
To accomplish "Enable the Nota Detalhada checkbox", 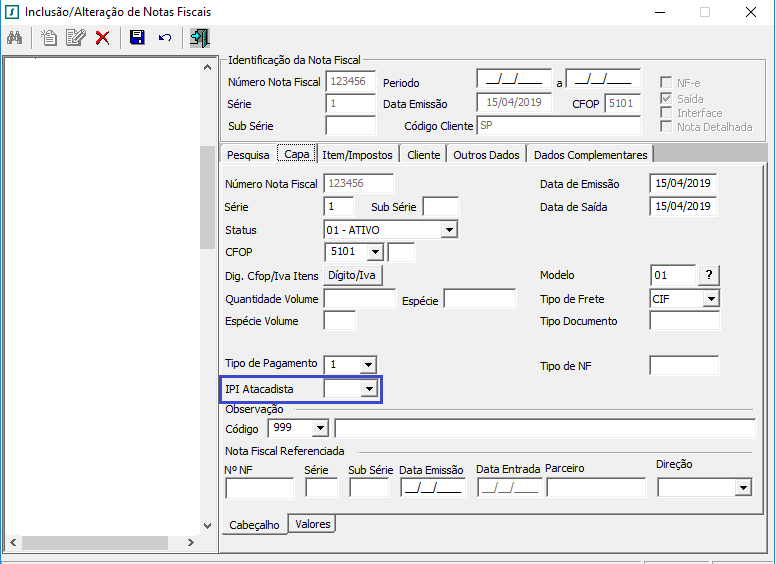I will pyautogui.click(x=666, y=127).
